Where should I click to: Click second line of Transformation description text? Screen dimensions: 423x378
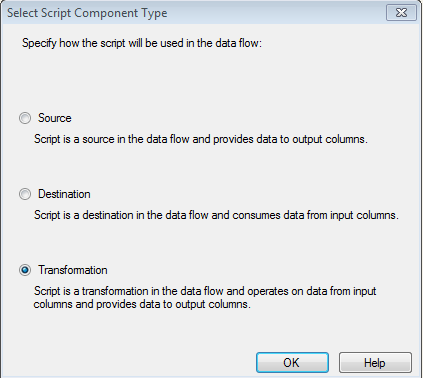[x=142, y=304]
